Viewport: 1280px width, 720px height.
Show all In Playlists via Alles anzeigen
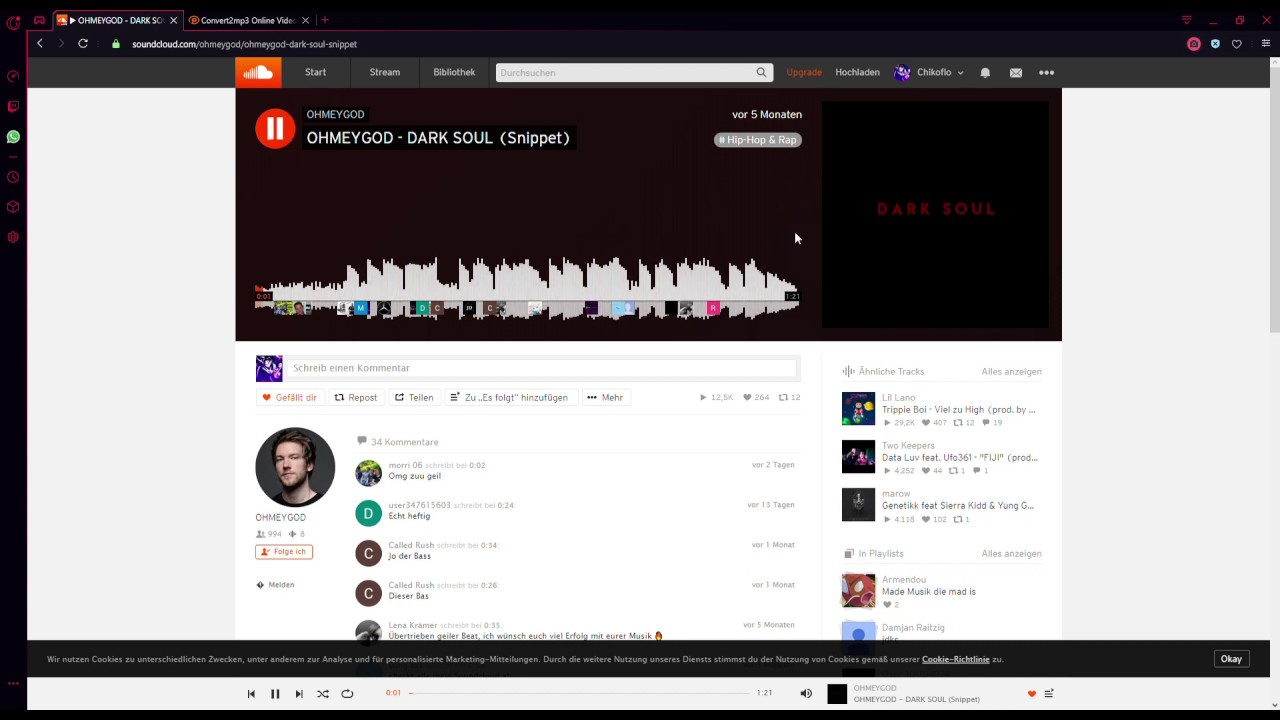[1011, 553]
